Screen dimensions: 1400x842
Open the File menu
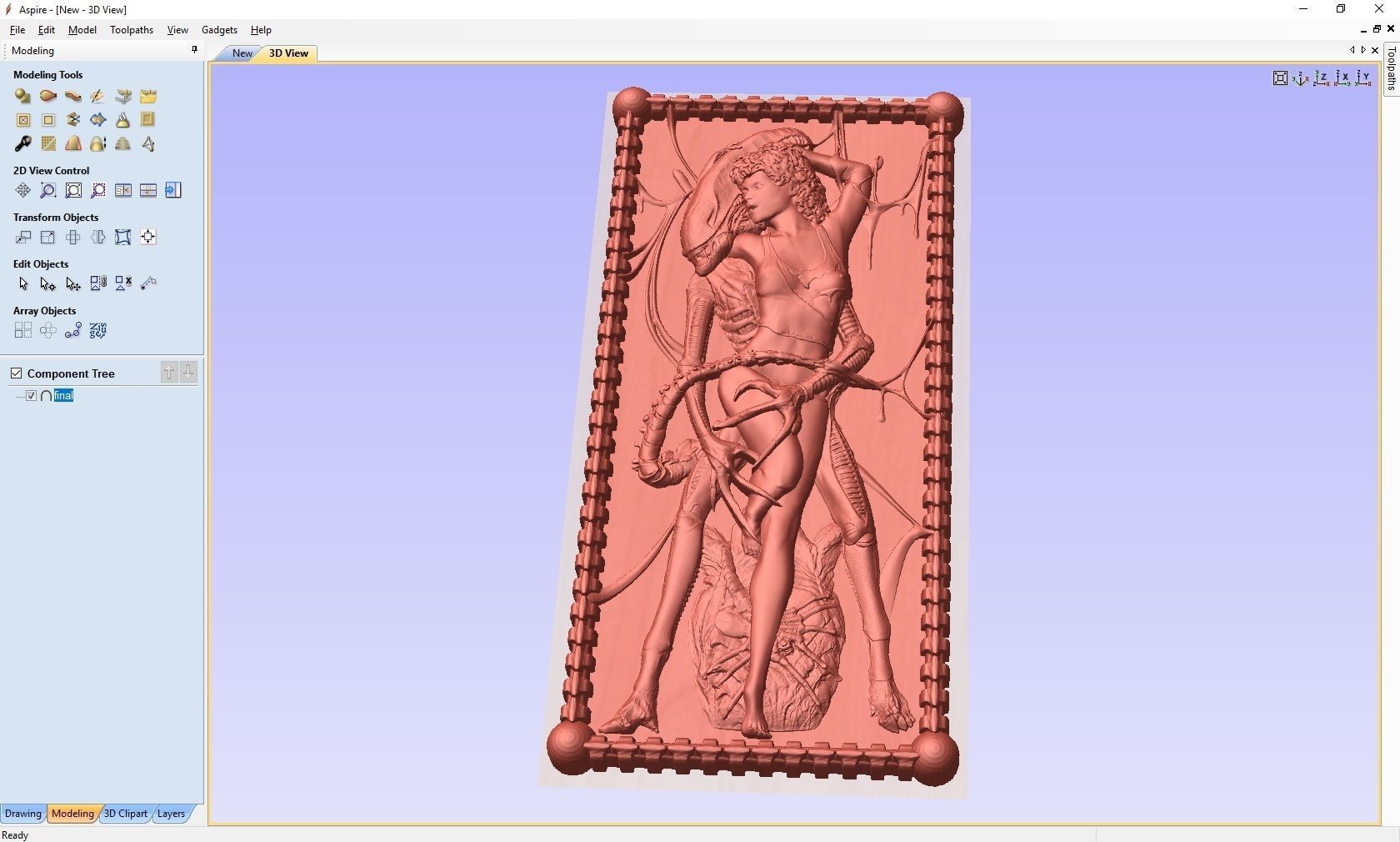click(17, 30)
